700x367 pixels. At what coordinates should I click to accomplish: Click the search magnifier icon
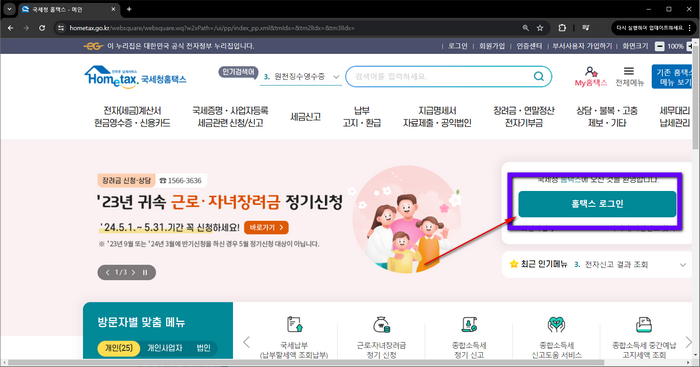[x=539, y=76]
